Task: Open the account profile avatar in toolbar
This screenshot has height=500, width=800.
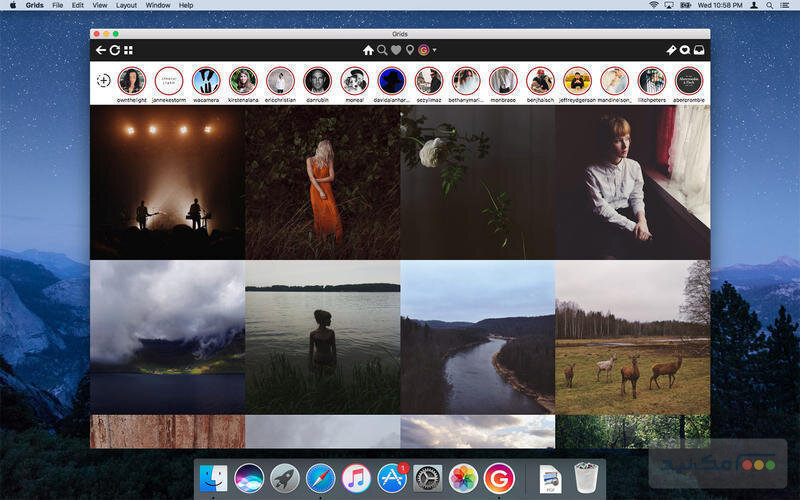Action: (423, 50)
